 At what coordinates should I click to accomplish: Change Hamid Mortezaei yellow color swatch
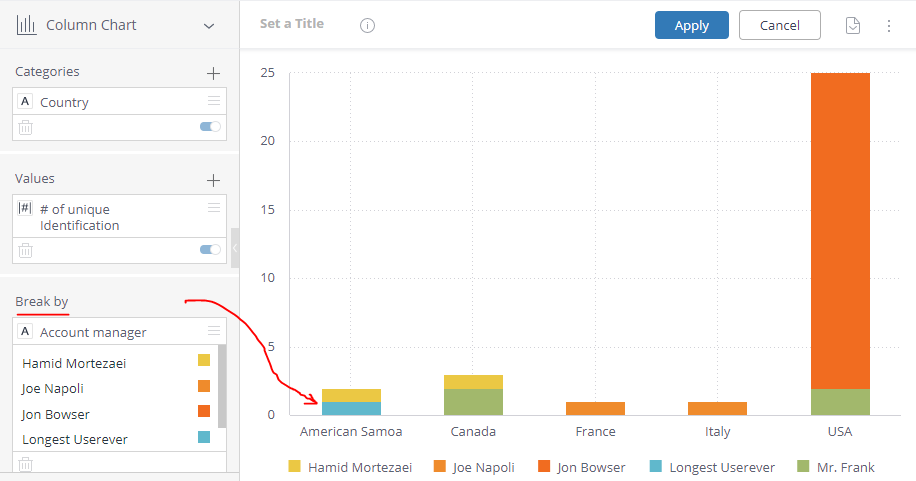pyautogui.click(x=204, y=360)
